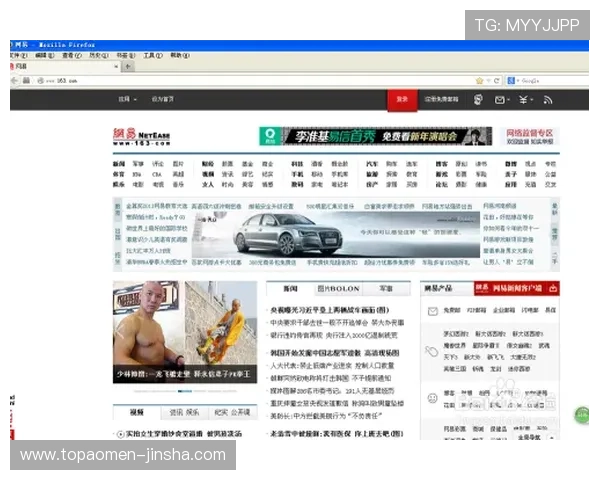Image resolution: width=600 pixels, height=480 pixels.
Task: Open the yen payment dropdown in dark bar
Action: [x=526, y=100]
